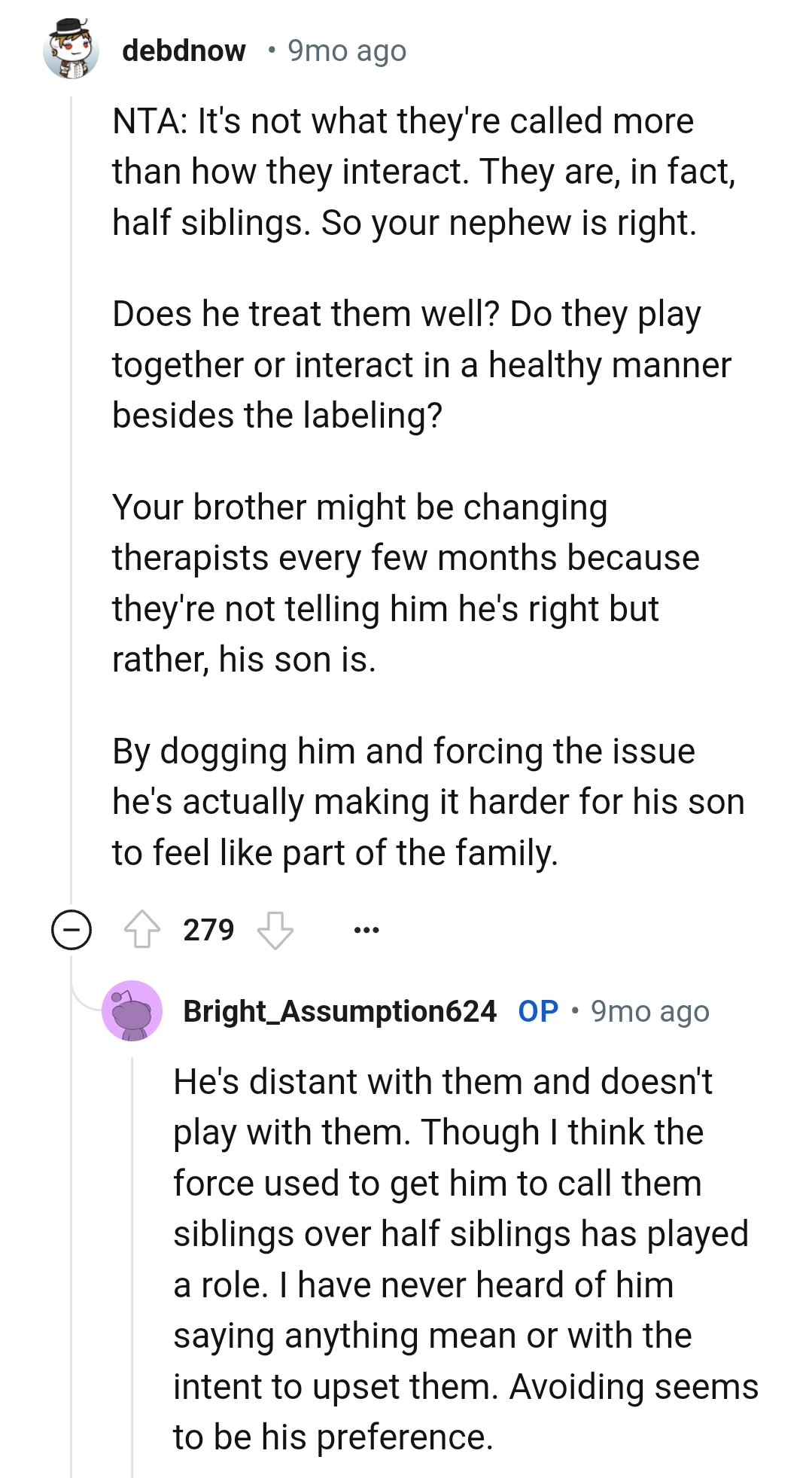The image size is (812, 1478).
Task: Click the OP badge next to Bright_Assumption624
Action: point(537,1012)
